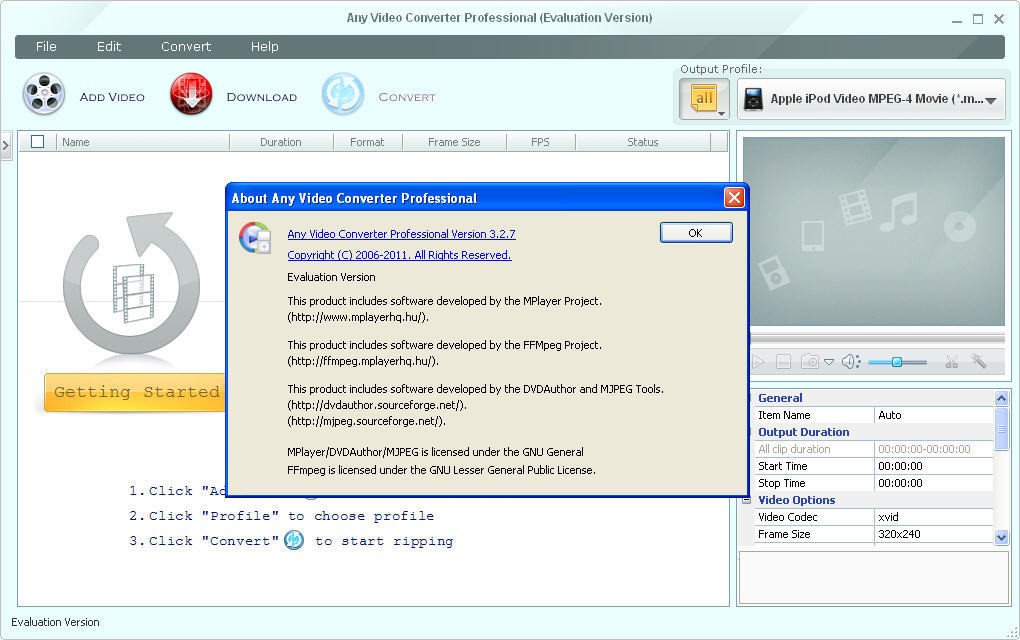Viewport: 1020px width, 640px height.
Task: Click the Download text label
Action: click(x=262, y=97)
